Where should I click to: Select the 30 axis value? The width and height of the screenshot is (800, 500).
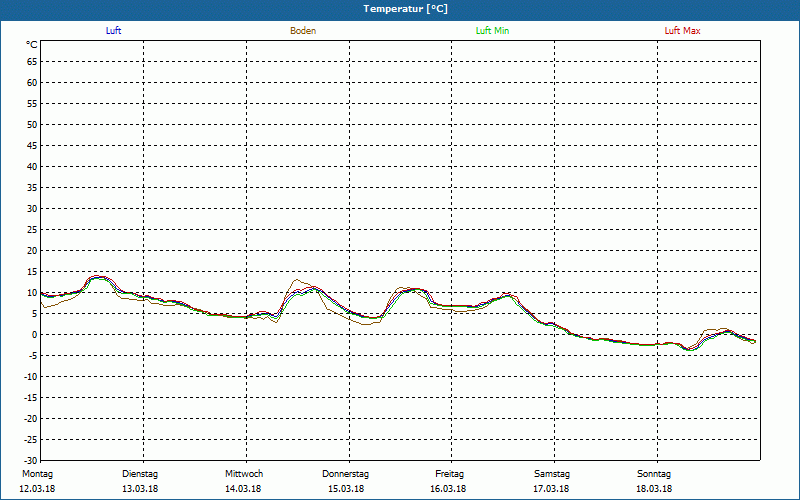click(32, 209)
